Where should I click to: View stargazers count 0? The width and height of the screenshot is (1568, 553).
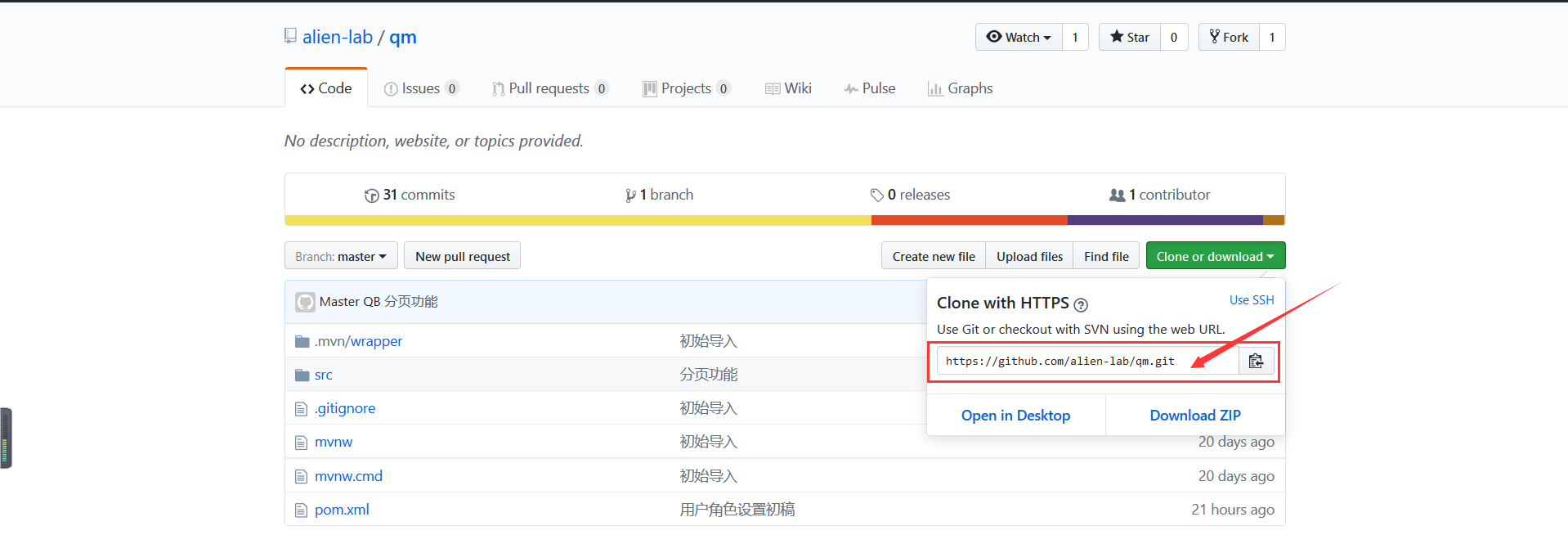[x=1174, y=37]
